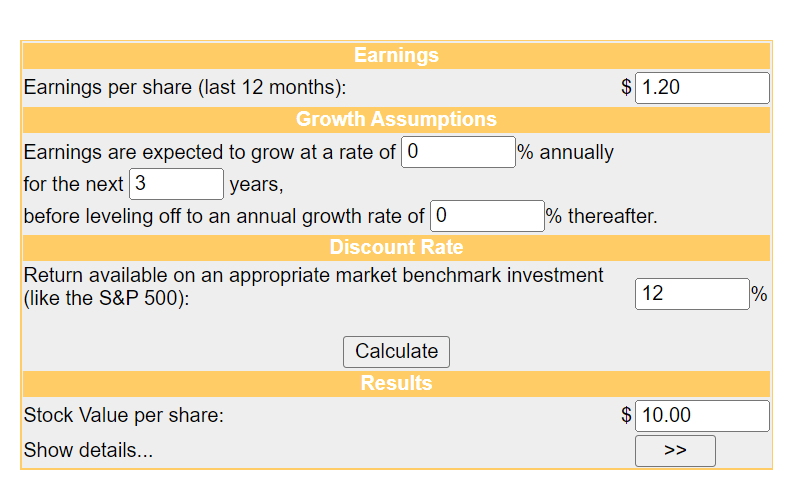Image resolution: width=801 pixels, height=488 pixels.
Task: Select the market benchmark return percentage field
Action: tap(692, 294)
